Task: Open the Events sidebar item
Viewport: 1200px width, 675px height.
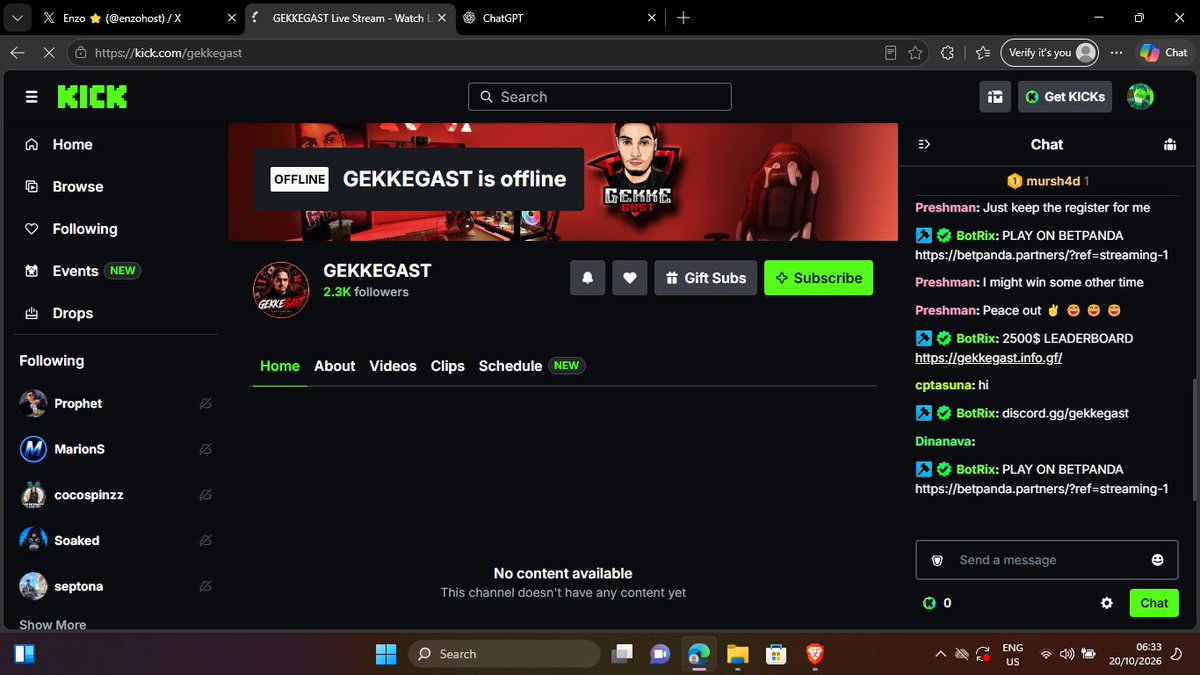Action: pos(81,271)
